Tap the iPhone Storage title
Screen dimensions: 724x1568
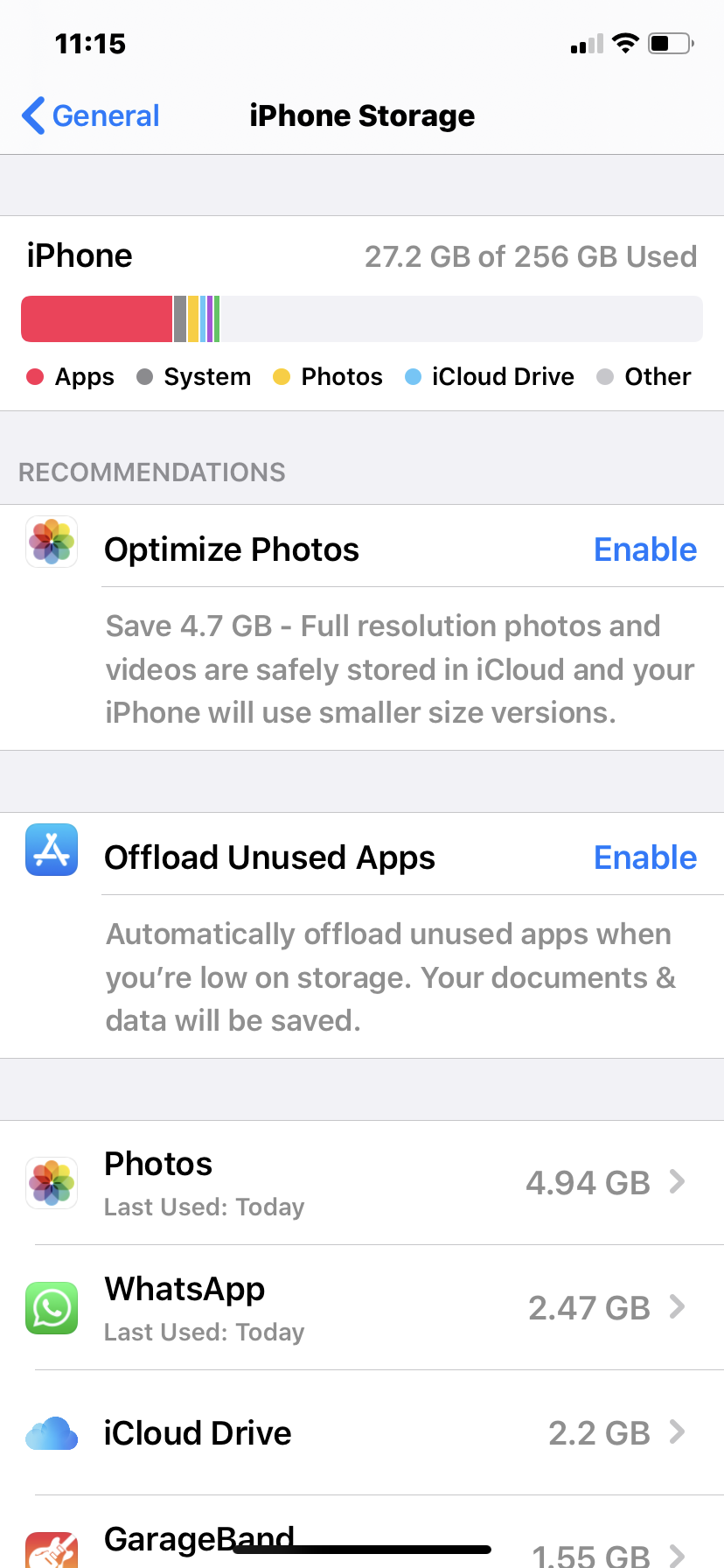click(x=362, y=115)
